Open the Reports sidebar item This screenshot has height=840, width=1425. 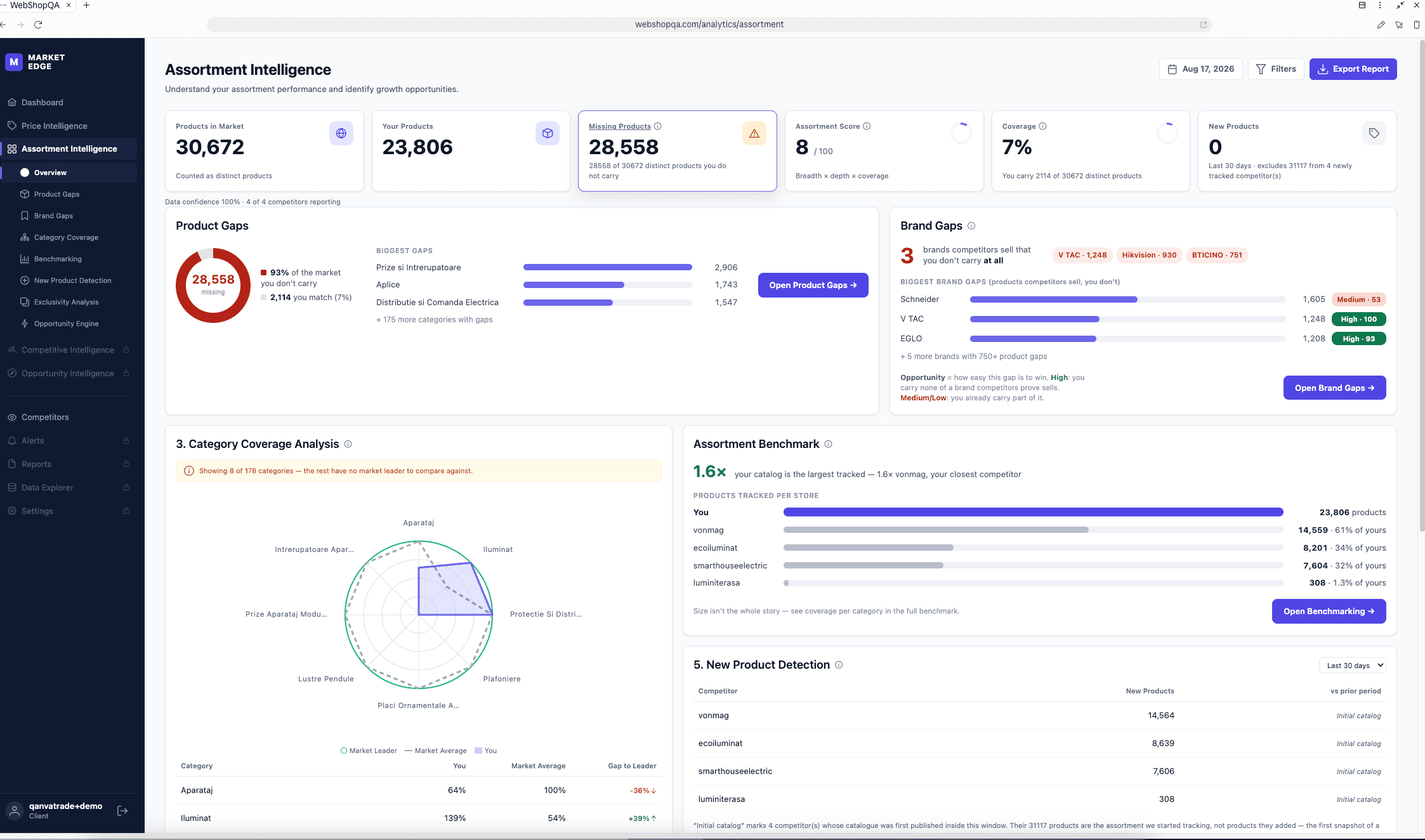(x=69, y=464)
